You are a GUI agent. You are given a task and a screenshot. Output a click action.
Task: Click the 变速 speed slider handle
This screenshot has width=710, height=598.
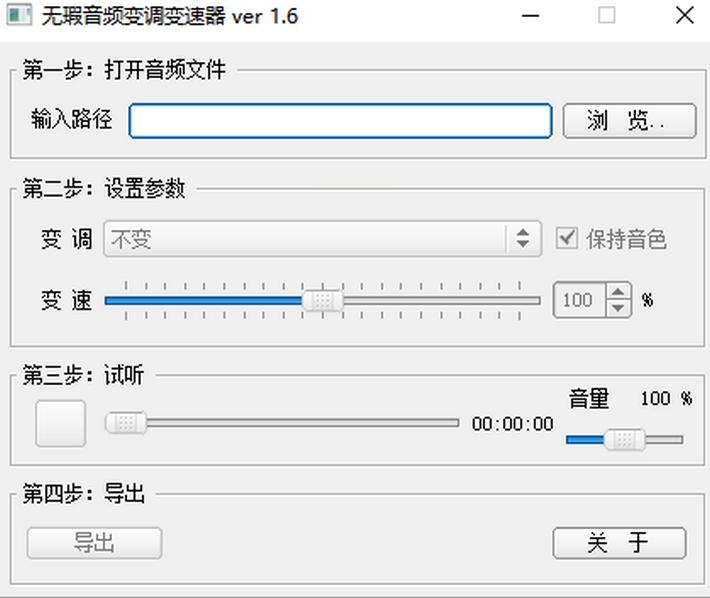(322, 300)
